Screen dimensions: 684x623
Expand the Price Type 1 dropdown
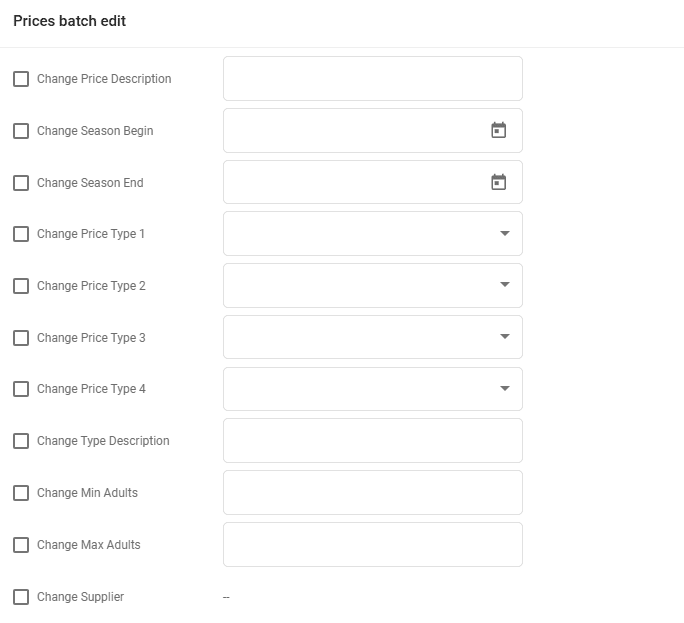point(504,234)
